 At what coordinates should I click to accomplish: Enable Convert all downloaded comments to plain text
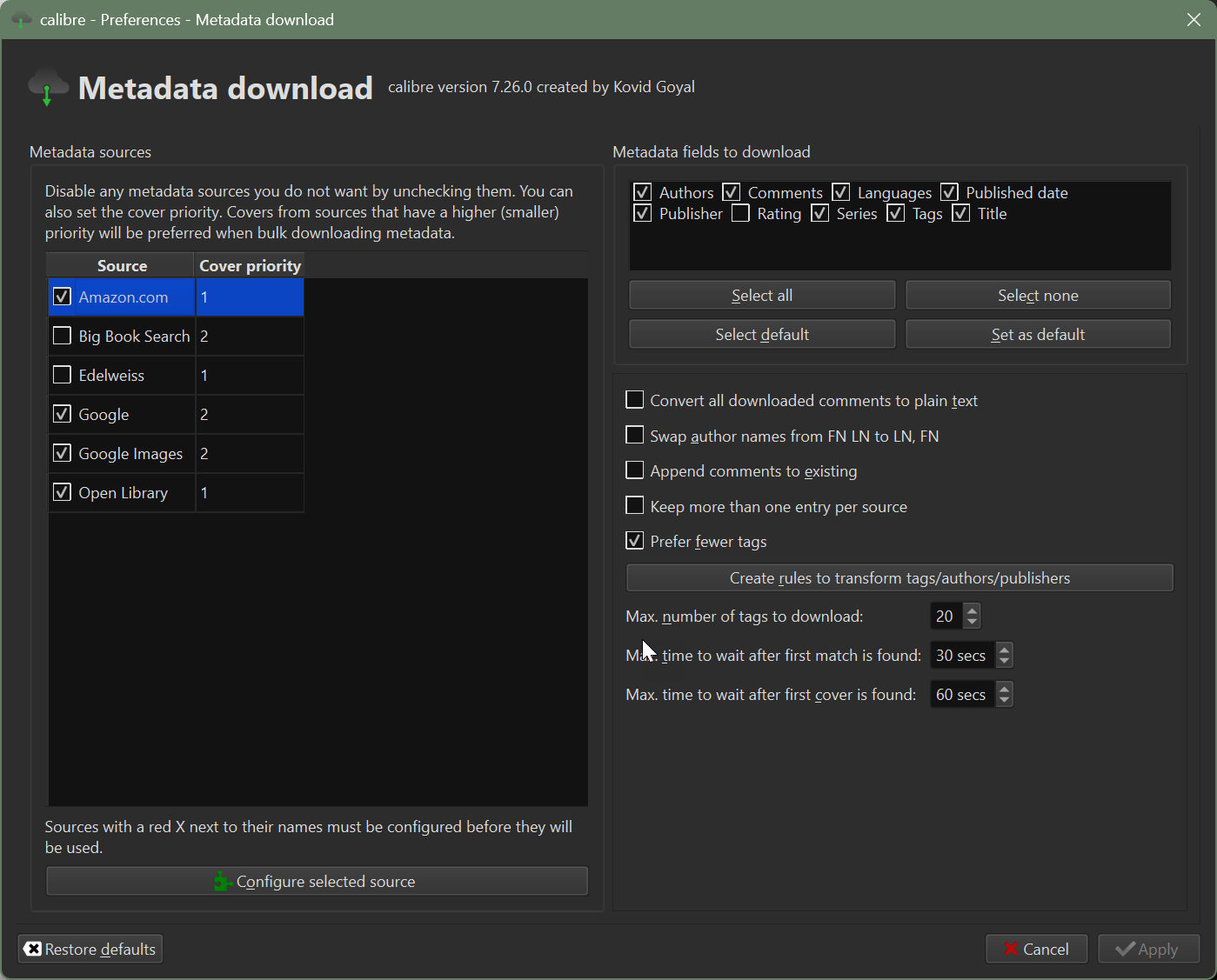[635, 400]
